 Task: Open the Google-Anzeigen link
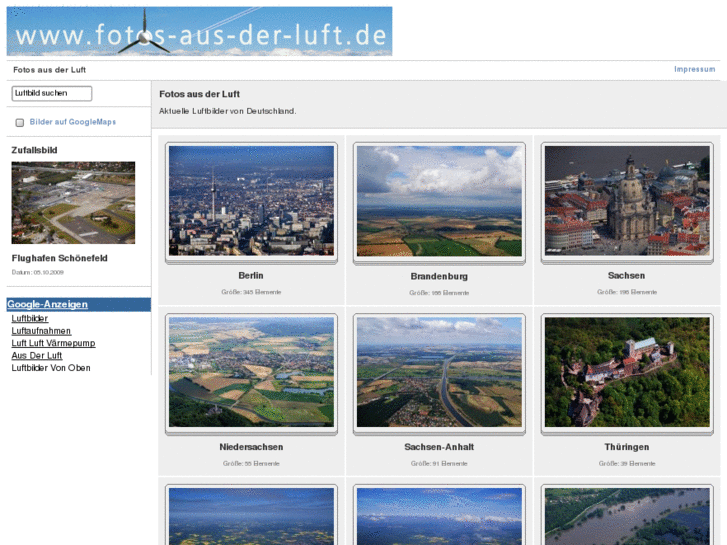coord(47,304)
